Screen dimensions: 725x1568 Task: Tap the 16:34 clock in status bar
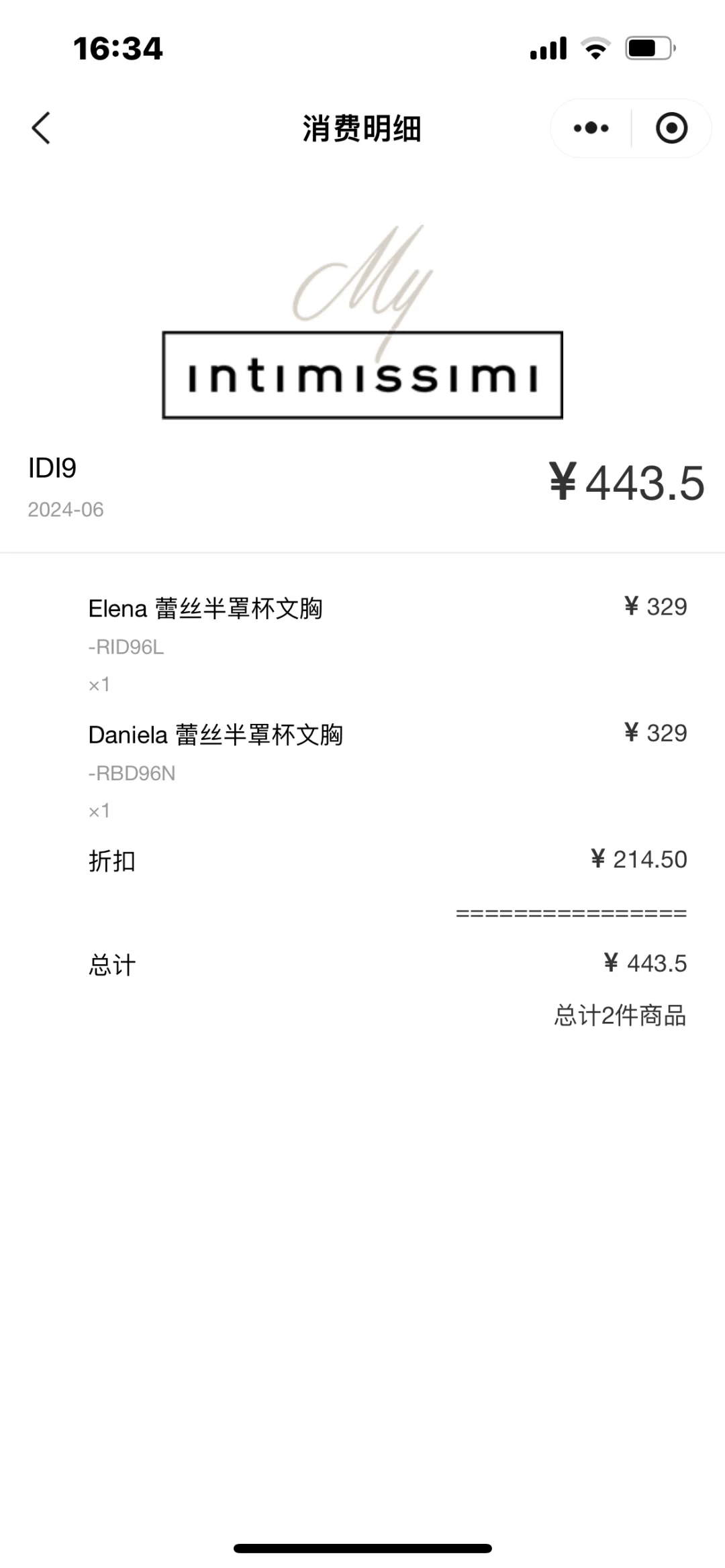(x=118, y=48)
